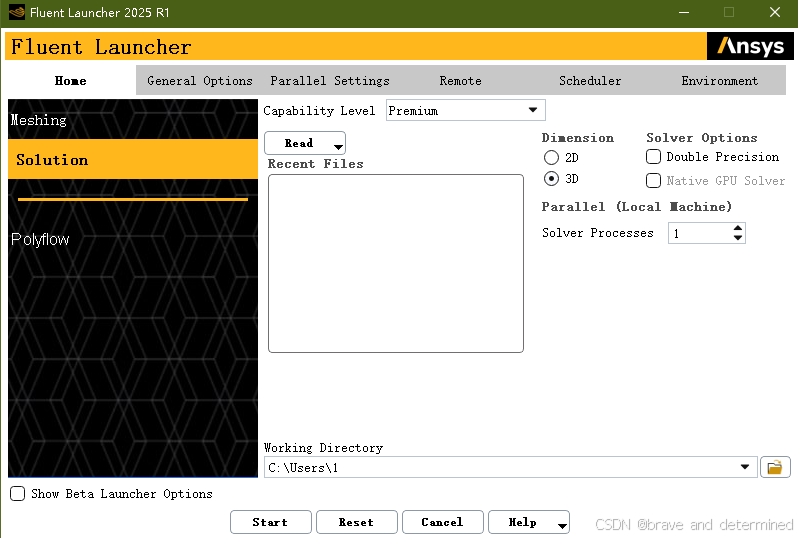Open the Parallel Settings tab

tap(330, 80)
